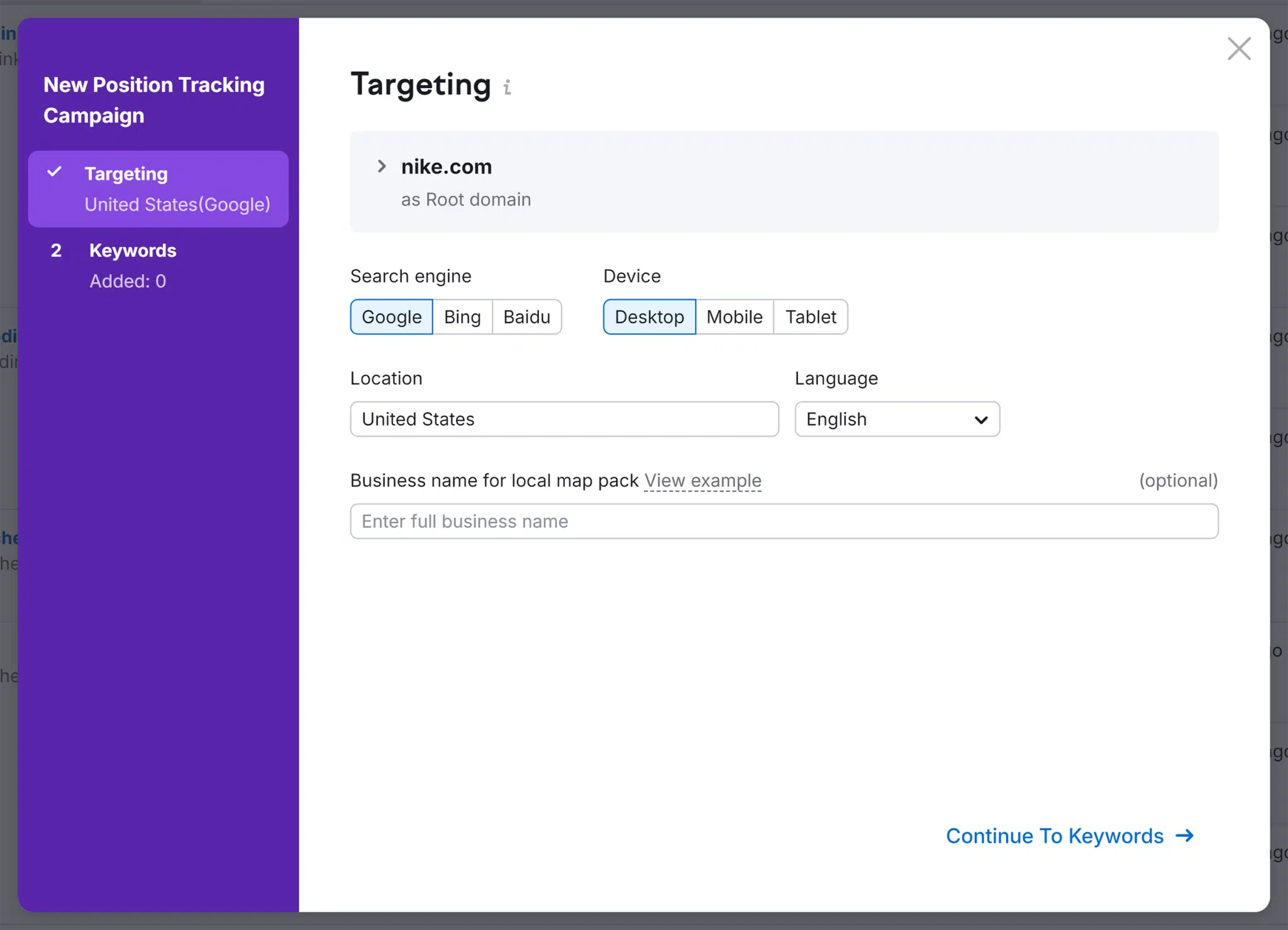
Task: Click the New Position Tracking Campaign title
Action: click(x=154, y=100)
